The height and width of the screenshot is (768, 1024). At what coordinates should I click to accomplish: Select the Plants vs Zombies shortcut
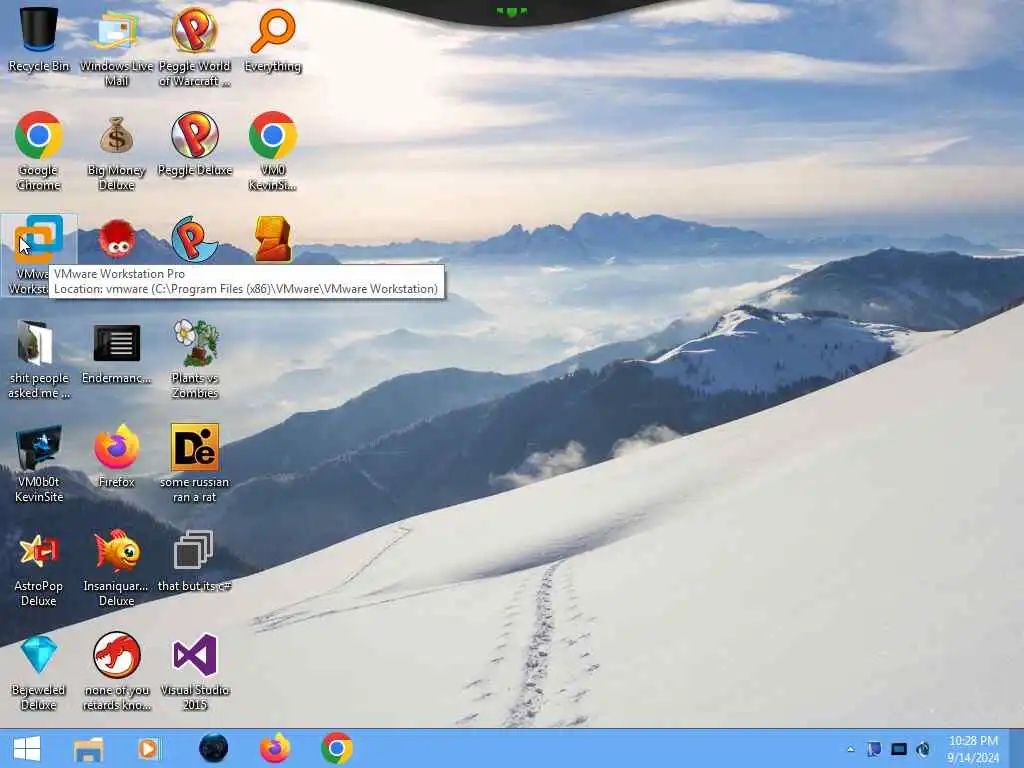pyautogui.click(x=195, y=359)
